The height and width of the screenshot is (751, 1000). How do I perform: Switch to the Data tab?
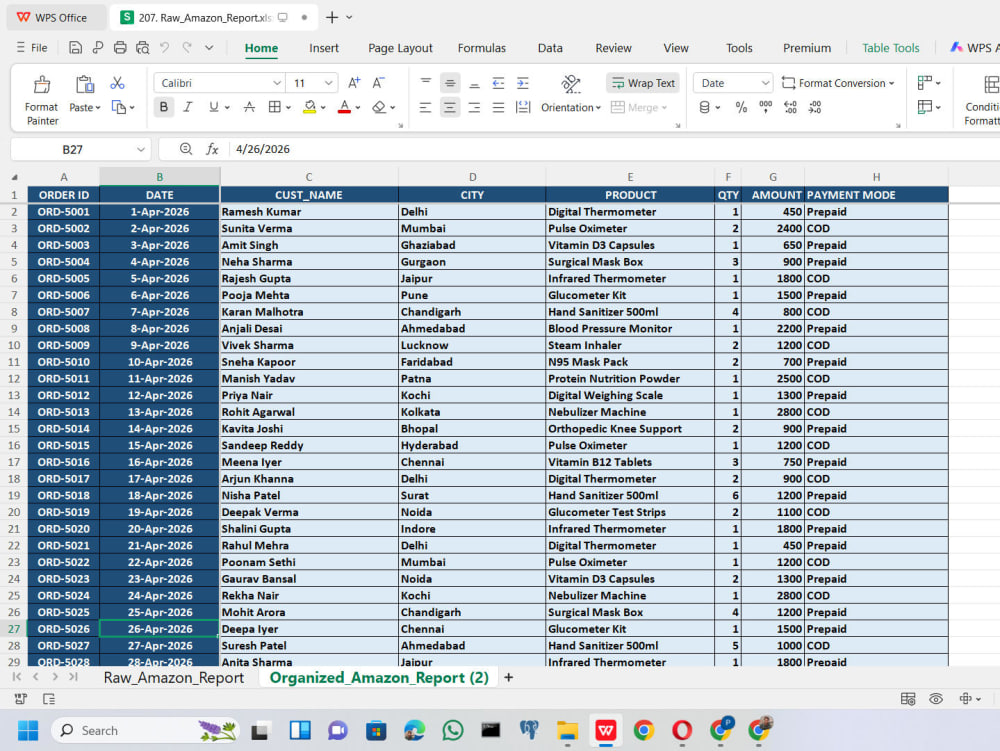550,48
